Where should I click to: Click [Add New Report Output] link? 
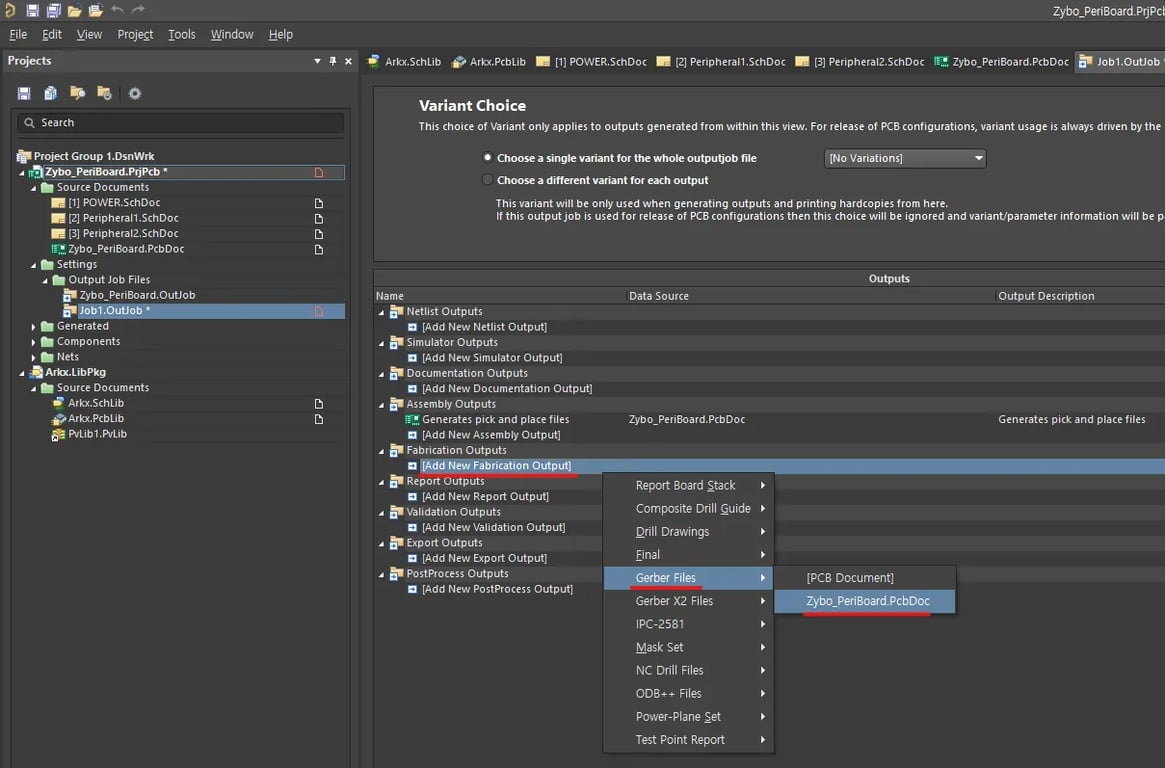[x=485, y=497]
